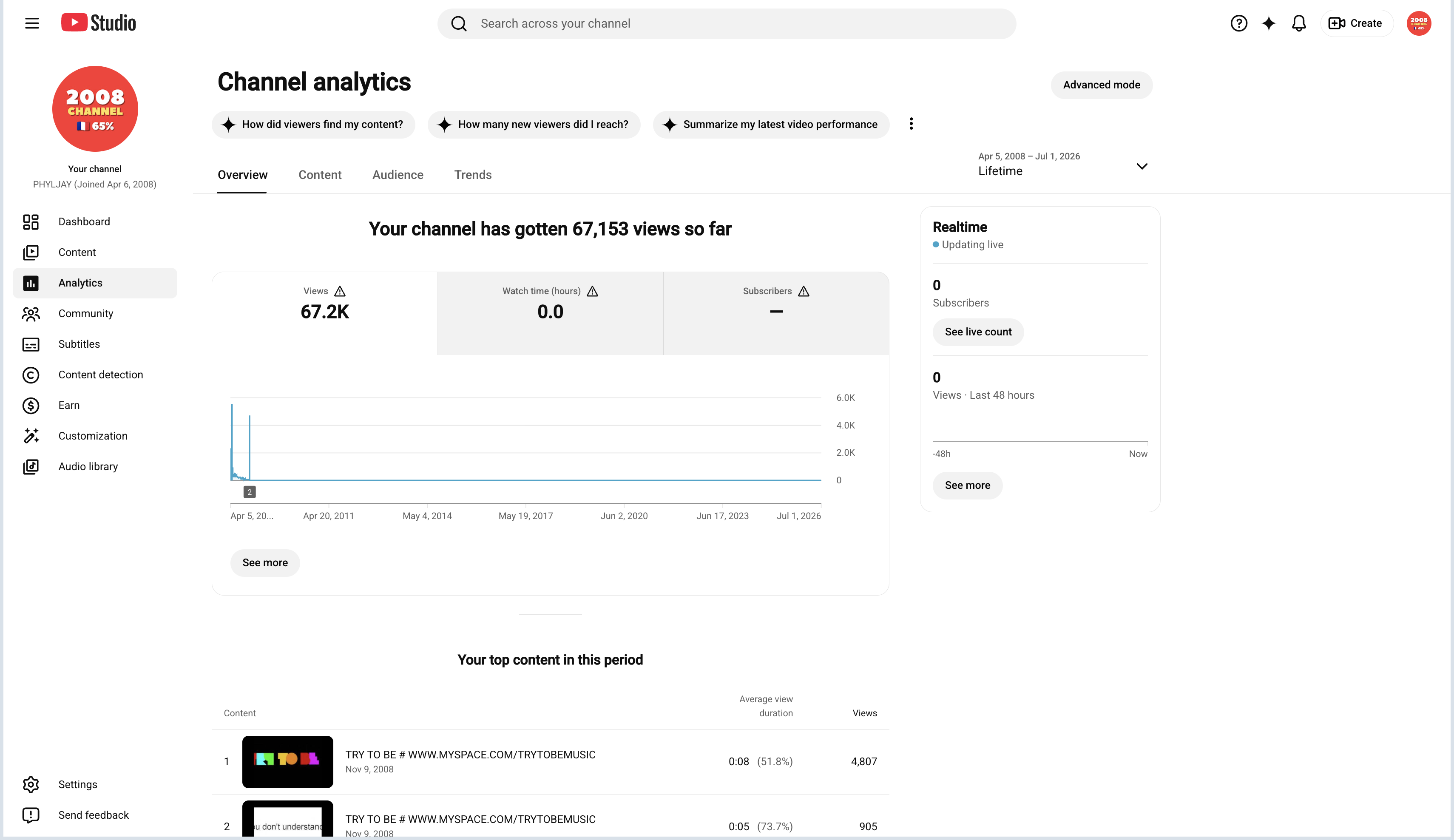The width and height of the screenshot is (1454, 840).
Task: Click See more under views chart
Action: (x=265, y=562)
